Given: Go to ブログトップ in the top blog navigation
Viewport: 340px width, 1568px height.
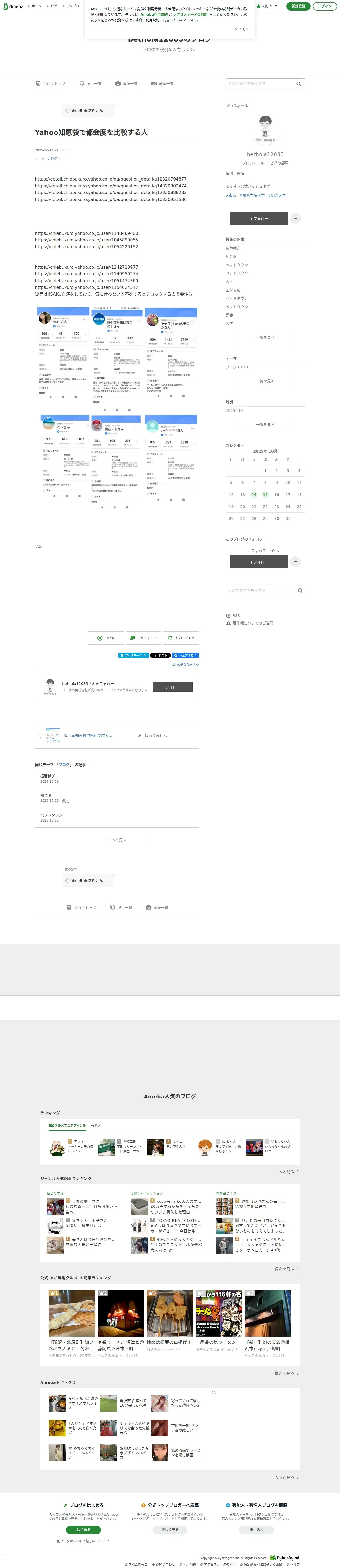Looking at the screenshot, I should [x=51, y=83].
